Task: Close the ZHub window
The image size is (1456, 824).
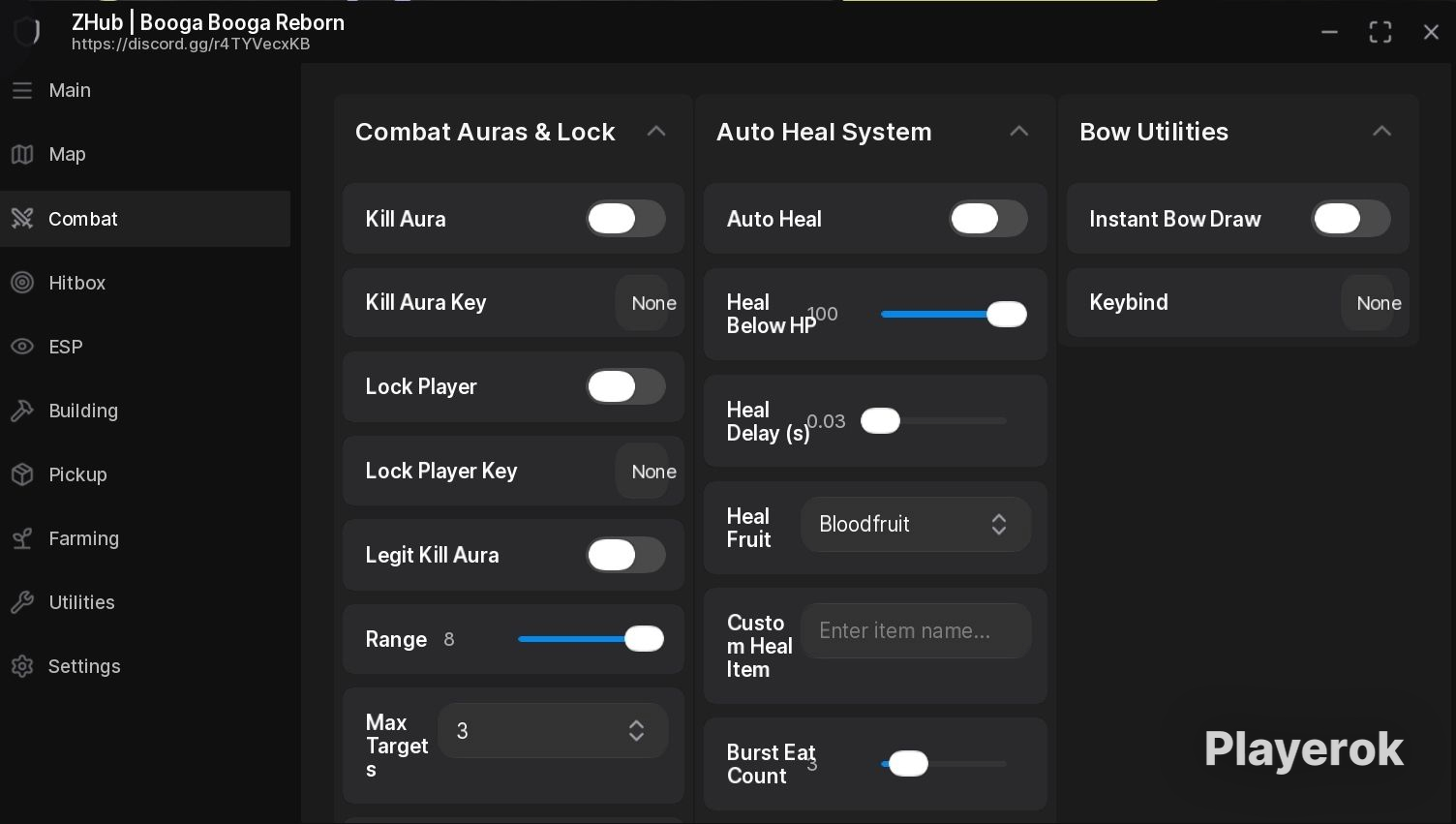Action: click(1431, 32)
